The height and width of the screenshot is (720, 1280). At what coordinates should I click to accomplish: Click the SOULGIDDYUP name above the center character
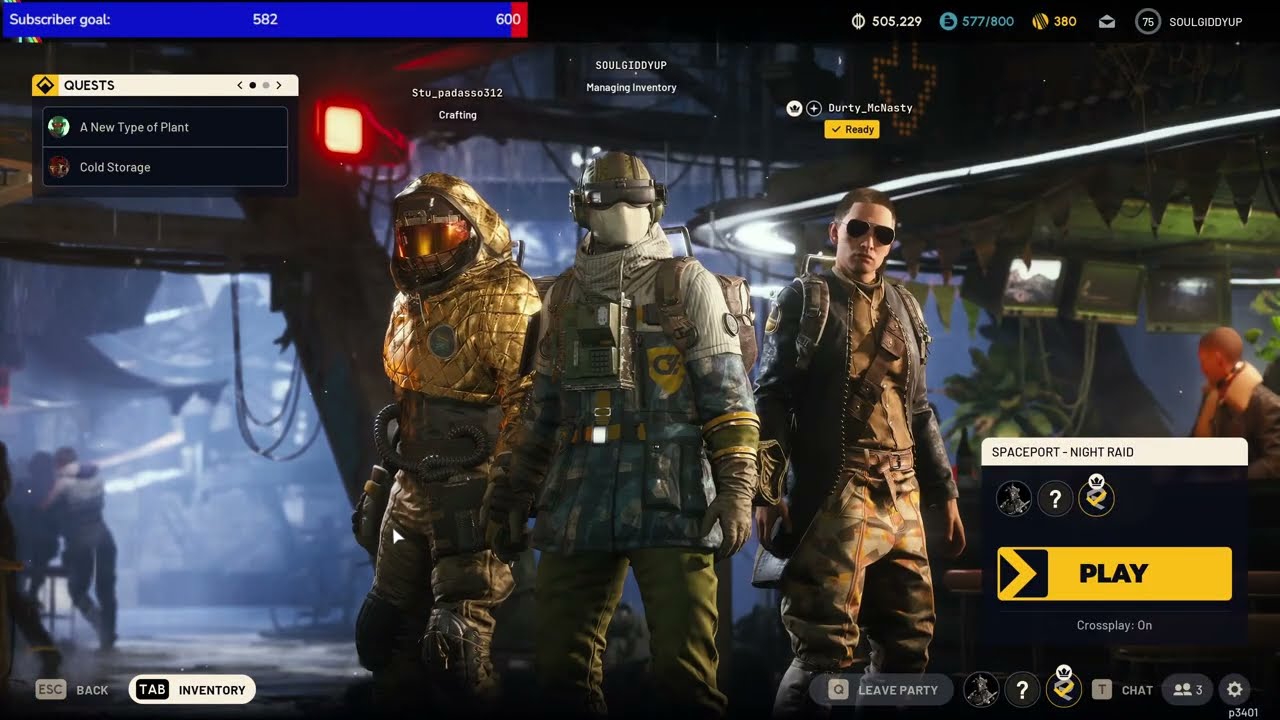631,65
